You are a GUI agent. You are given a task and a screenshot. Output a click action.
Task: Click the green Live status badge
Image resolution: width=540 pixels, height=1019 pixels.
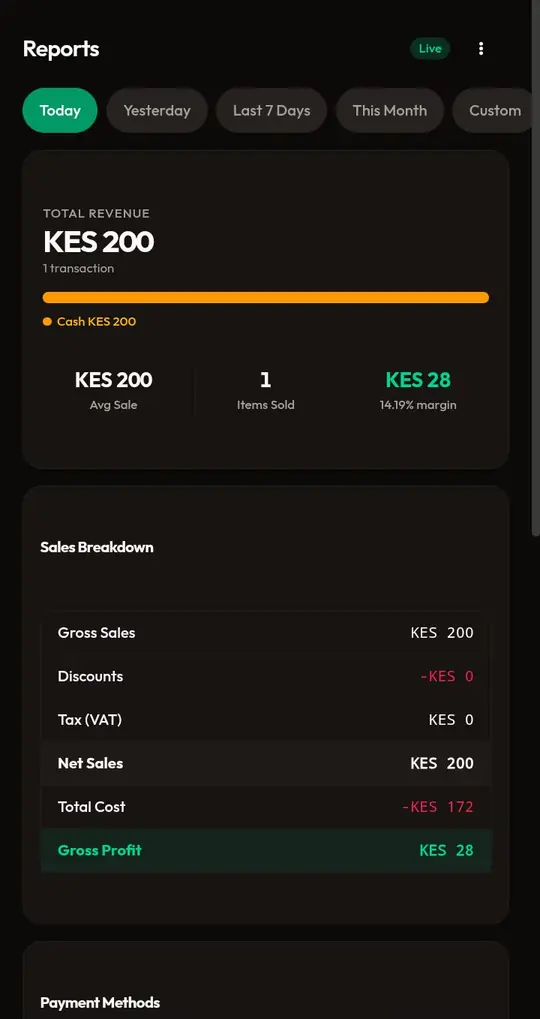point(430,49)
